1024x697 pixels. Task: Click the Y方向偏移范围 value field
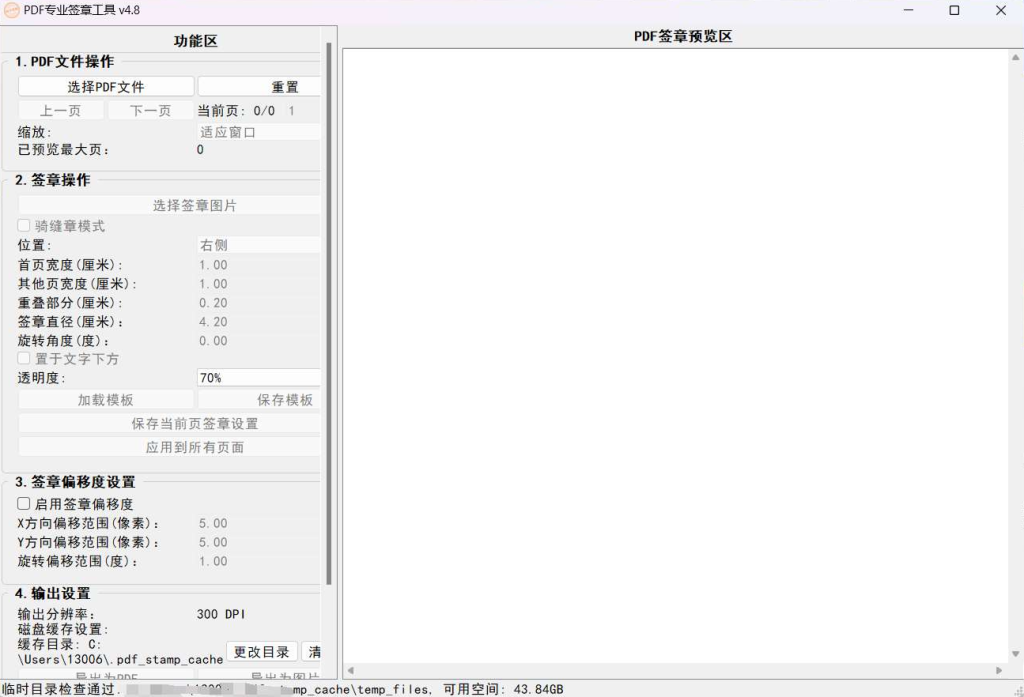259,542
